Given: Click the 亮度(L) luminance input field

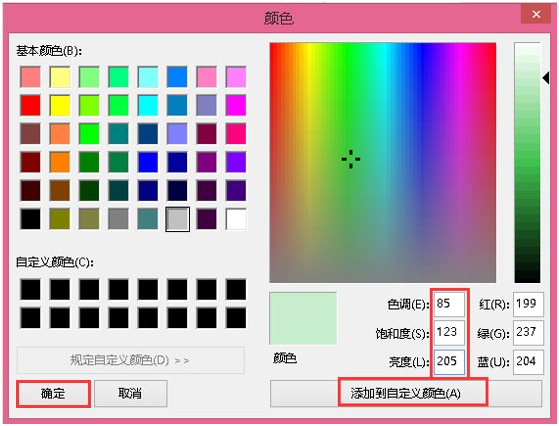Looking at the screenshot, I should click(x=449, y=362).
